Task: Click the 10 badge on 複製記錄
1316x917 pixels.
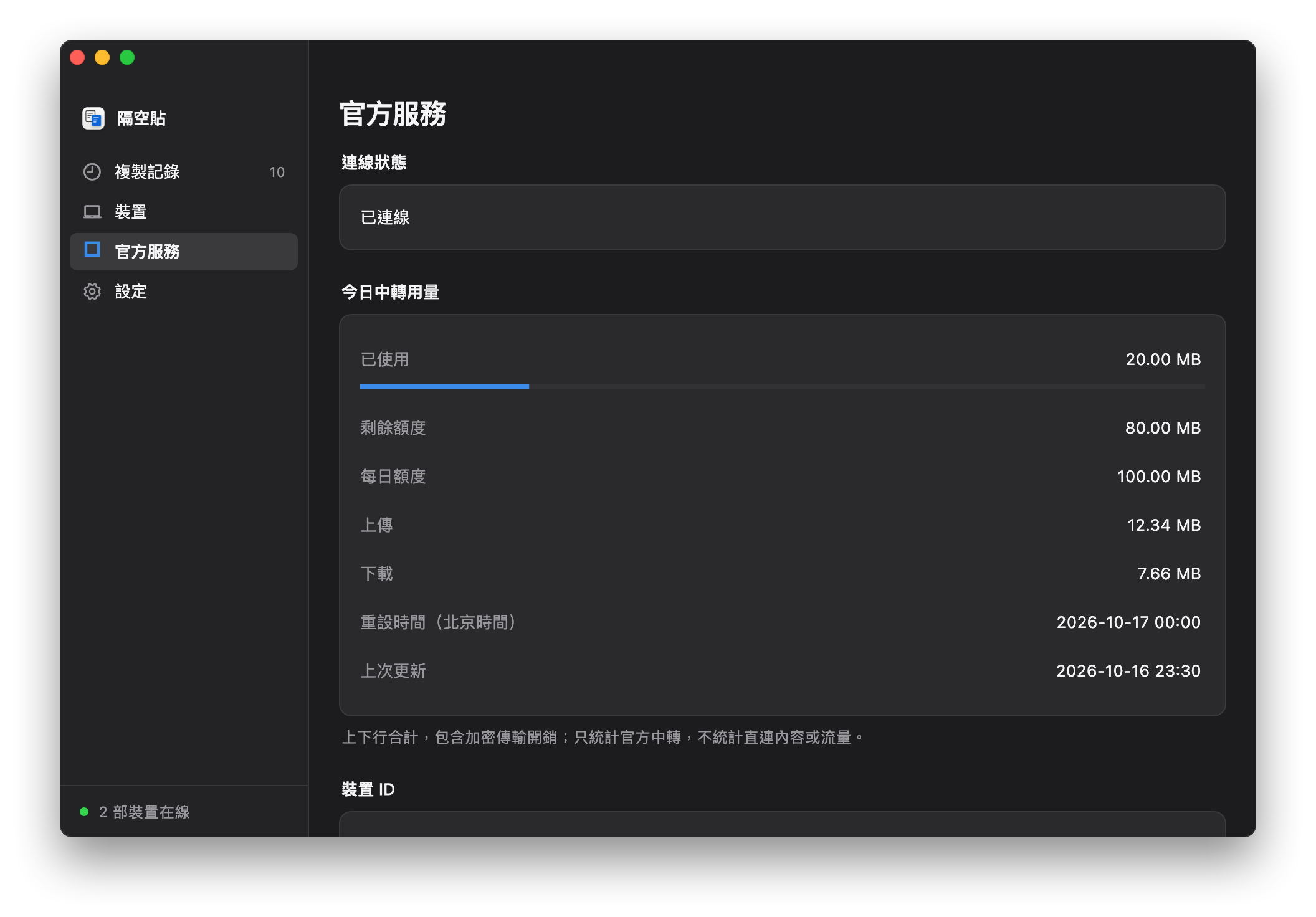Action: (x=277, y=172)
